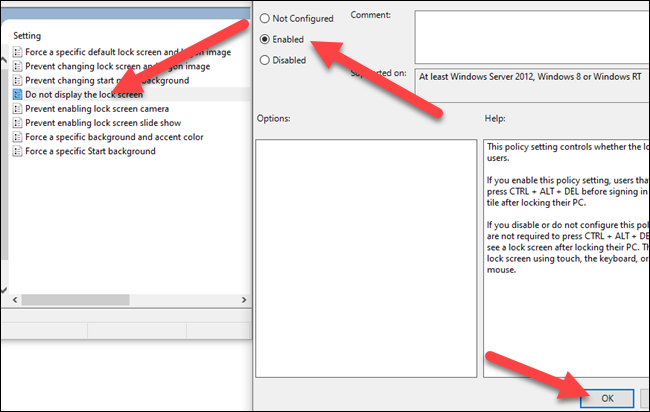The width and height of the screenshot is (650, 412).
Task: Choose the Enabled radio option
Action: coord(265,39)
